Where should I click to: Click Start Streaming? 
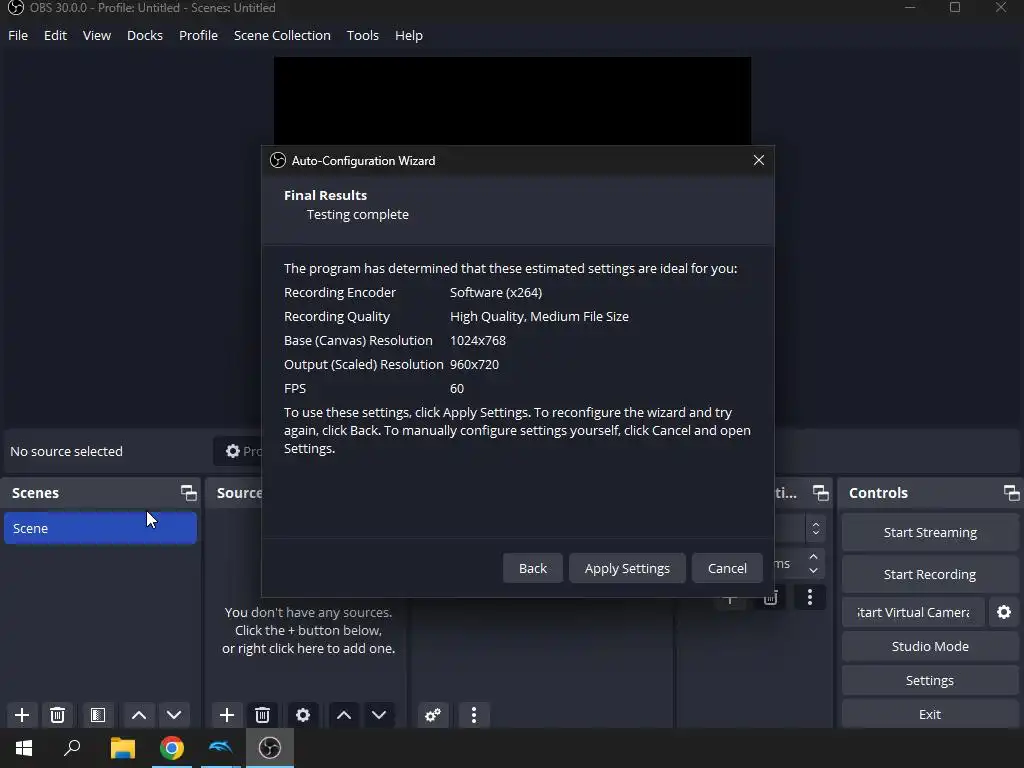pos(930,532)
